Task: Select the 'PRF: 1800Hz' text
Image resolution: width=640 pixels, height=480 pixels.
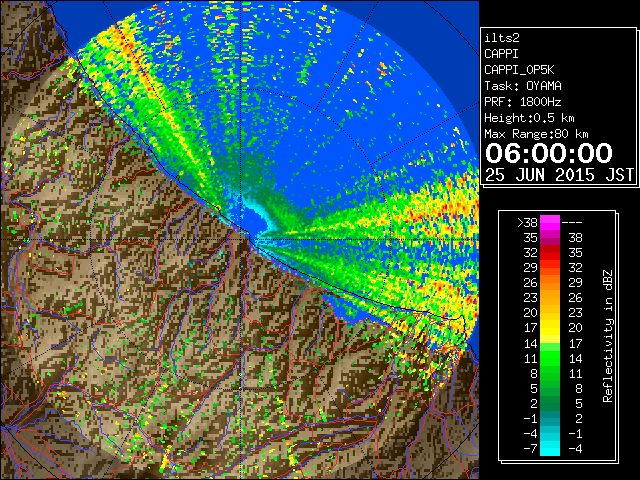Action: click(x=522, y=102)
